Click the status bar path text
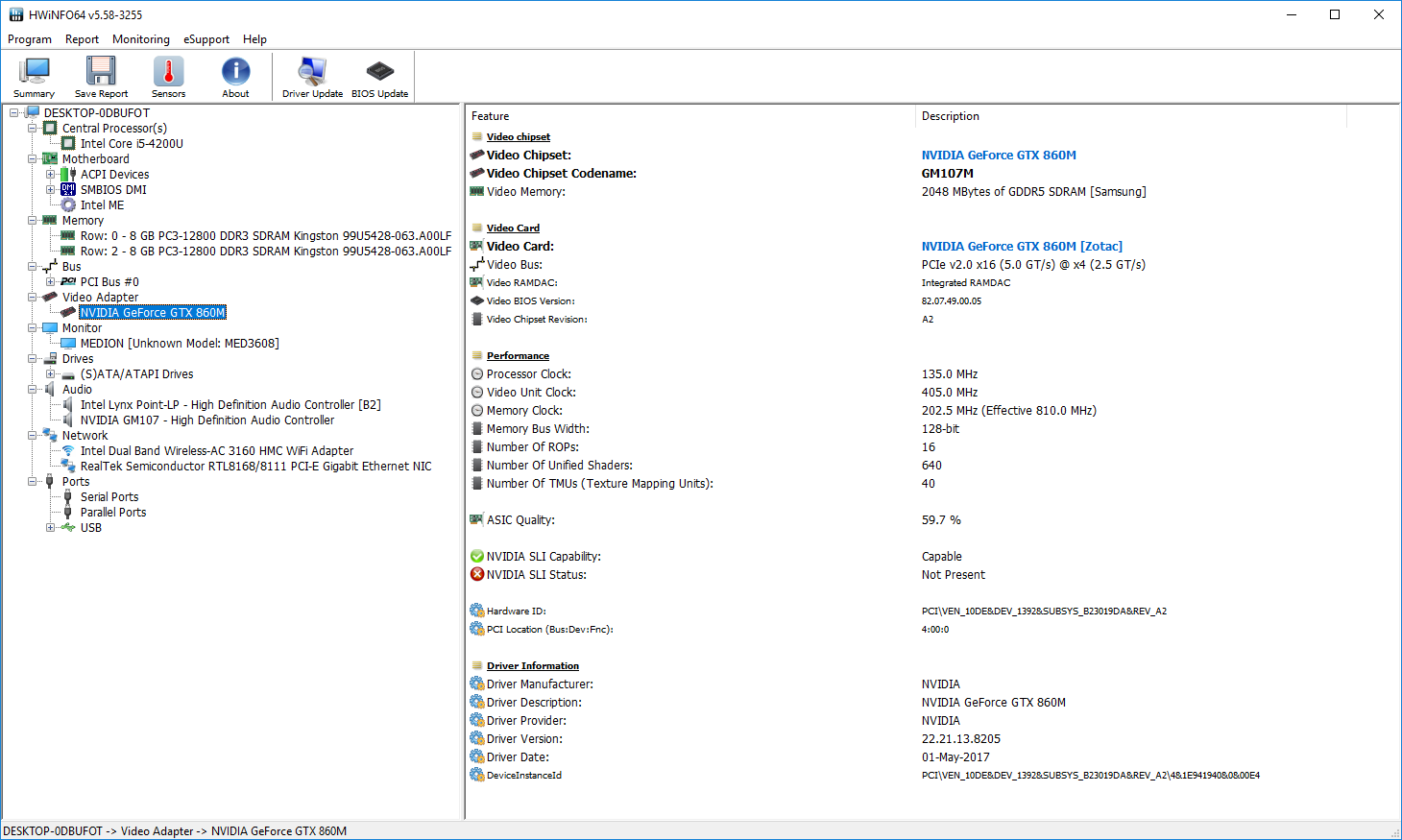Screen dimensions: 1402x840 [x=175, y=831]
